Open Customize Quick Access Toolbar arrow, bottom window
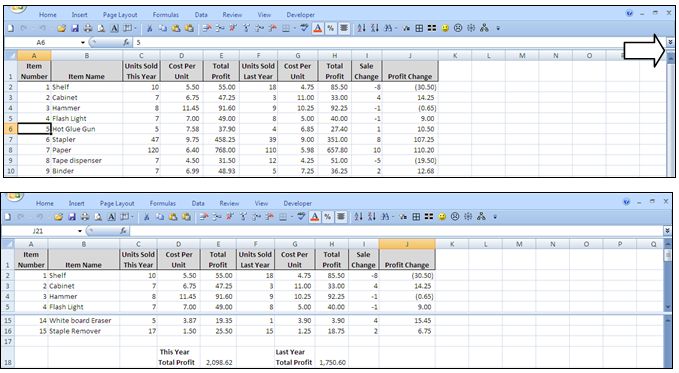Image resolution: width=679 pixels, height=373 pixels. point(495,217)
